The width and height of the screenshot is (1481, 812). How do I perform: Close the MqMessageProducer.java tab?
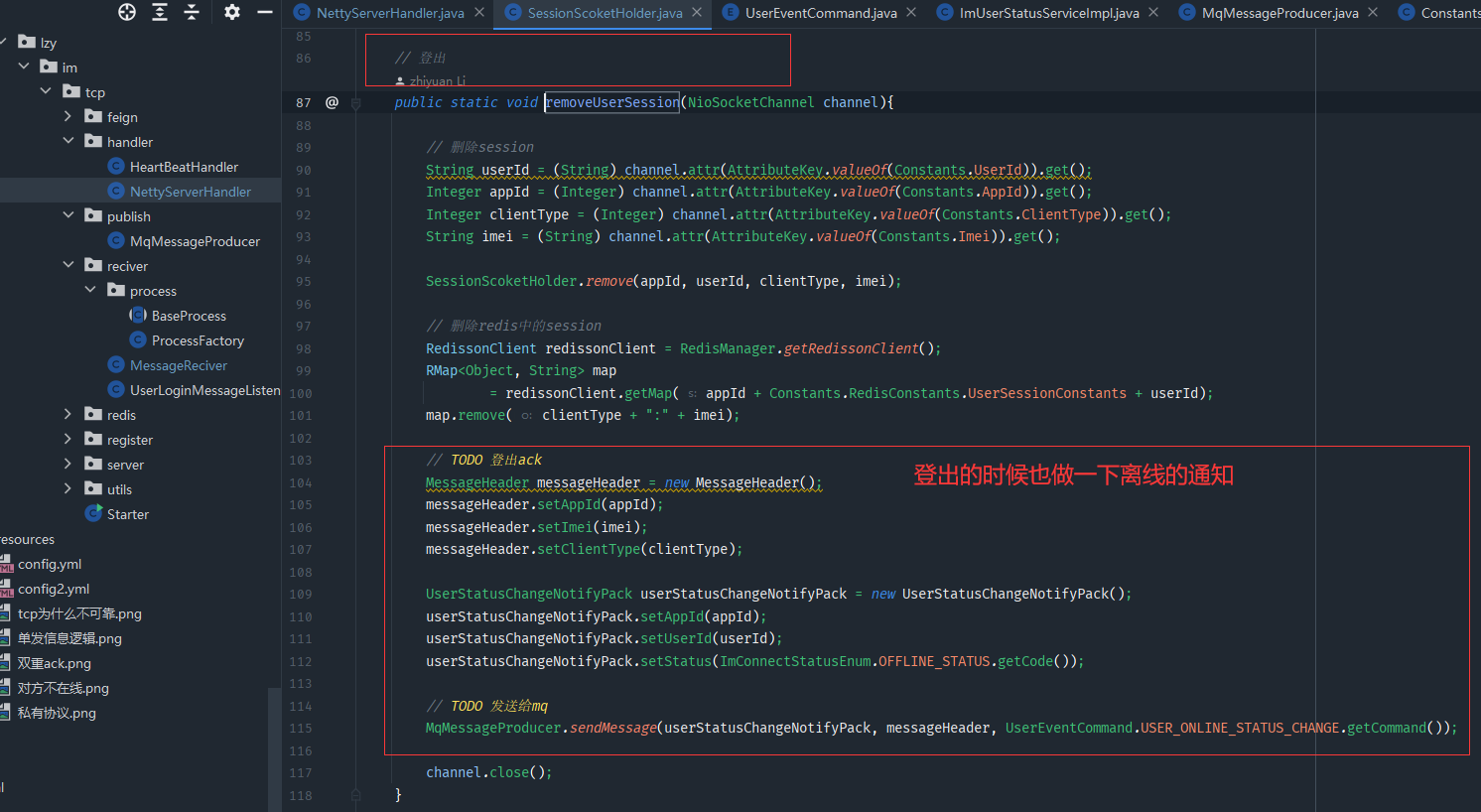(1373, 12)
